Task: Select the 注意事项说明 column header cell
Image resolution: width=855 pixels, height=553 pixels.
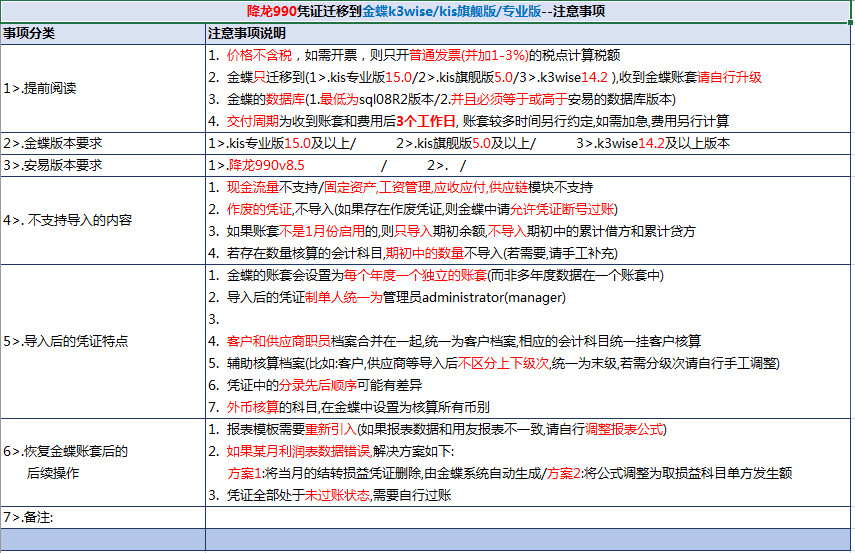Action: tap(529, 33)
